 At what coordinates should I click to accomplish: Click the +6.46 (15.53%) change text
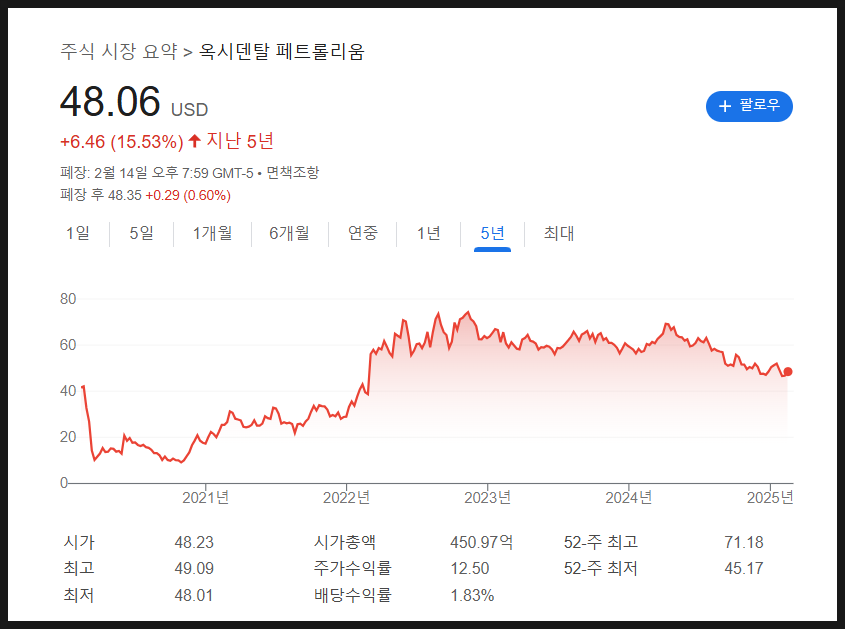[122, 142]
